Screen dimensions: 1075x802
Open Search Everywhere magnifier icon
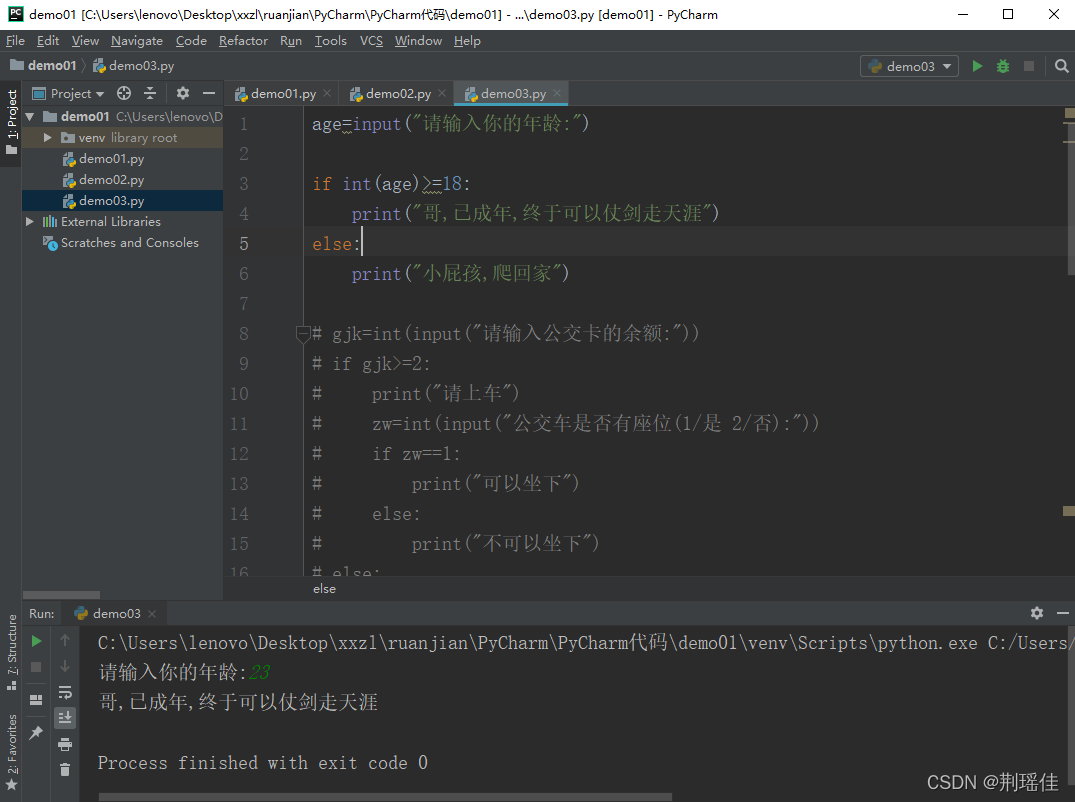coord(1060,65)
